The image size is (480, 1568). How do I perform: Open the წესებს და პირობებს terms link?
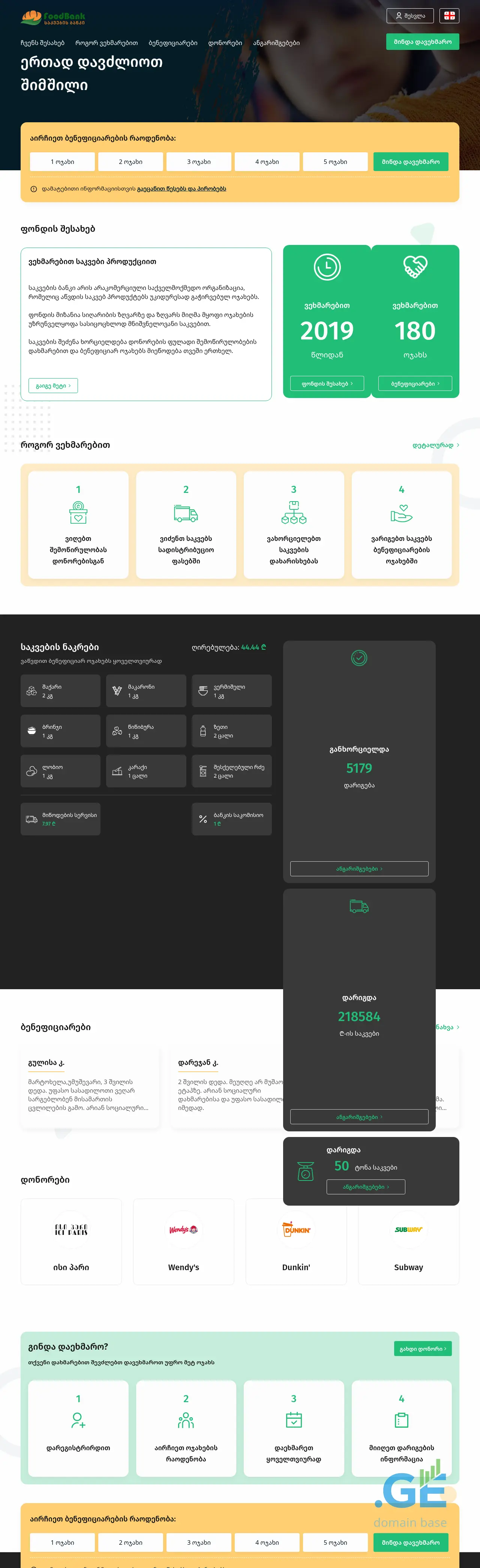[x=181, y=189]
